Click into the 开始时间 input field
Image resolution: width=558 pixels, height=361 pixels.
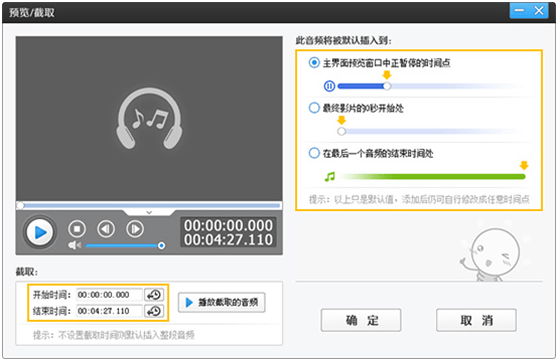(109, 295)
